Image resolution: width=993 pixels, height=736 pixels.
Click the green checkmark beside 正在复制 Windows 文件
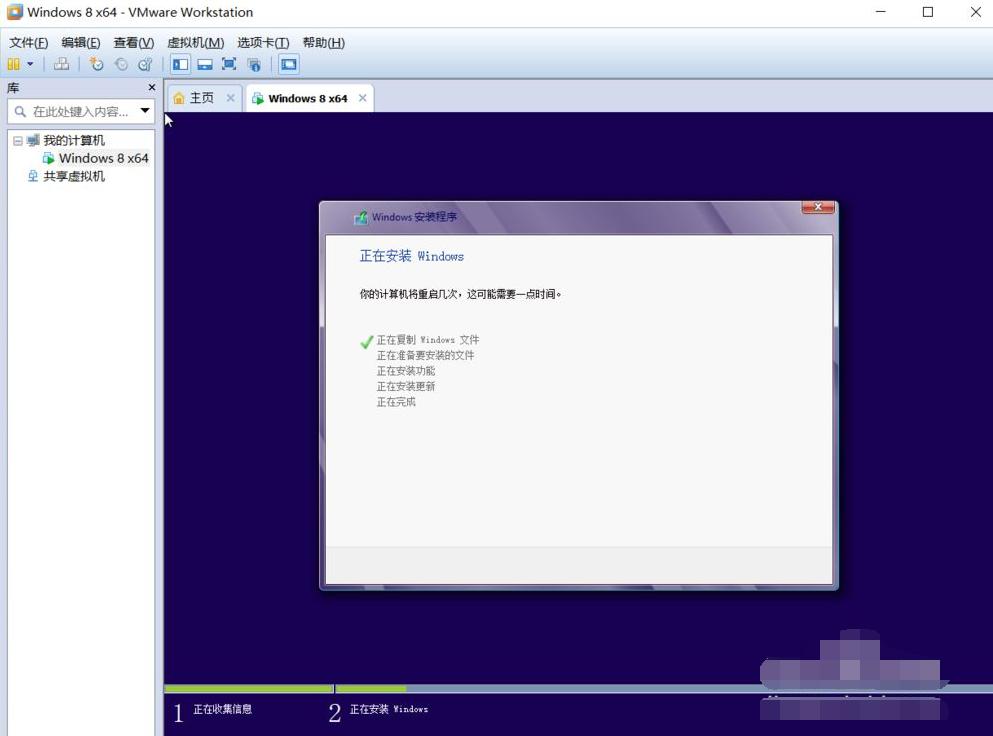tap(366, 340)
